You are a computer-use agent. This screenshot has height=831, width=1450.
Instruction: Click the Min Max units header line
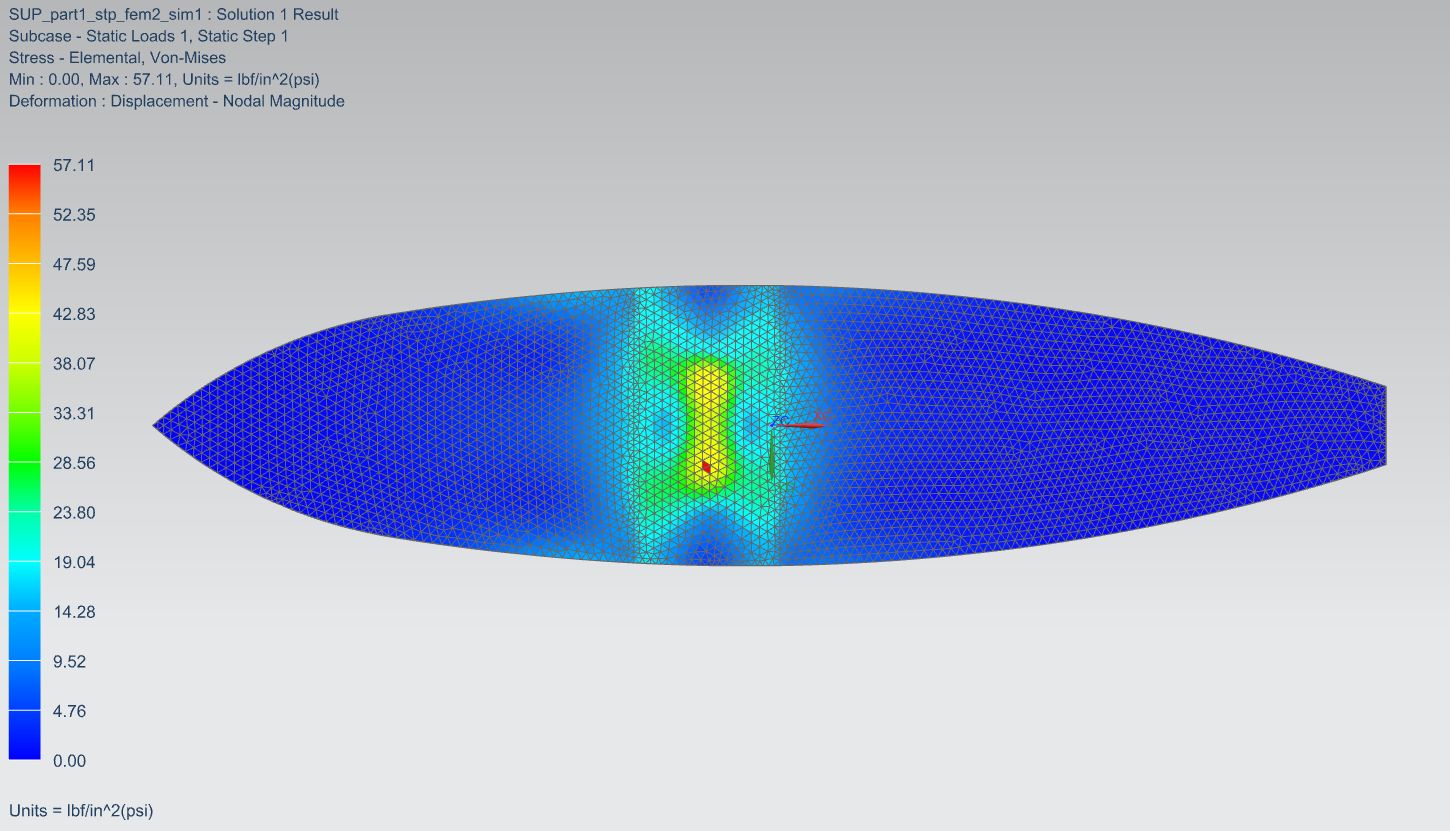tap(164, 79)
